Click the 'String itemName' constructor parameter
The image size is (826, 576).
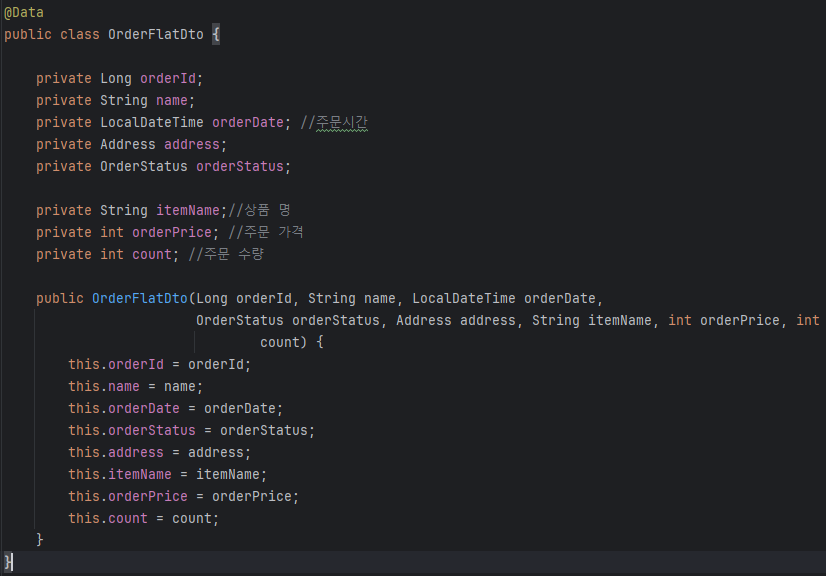point(592,320)
